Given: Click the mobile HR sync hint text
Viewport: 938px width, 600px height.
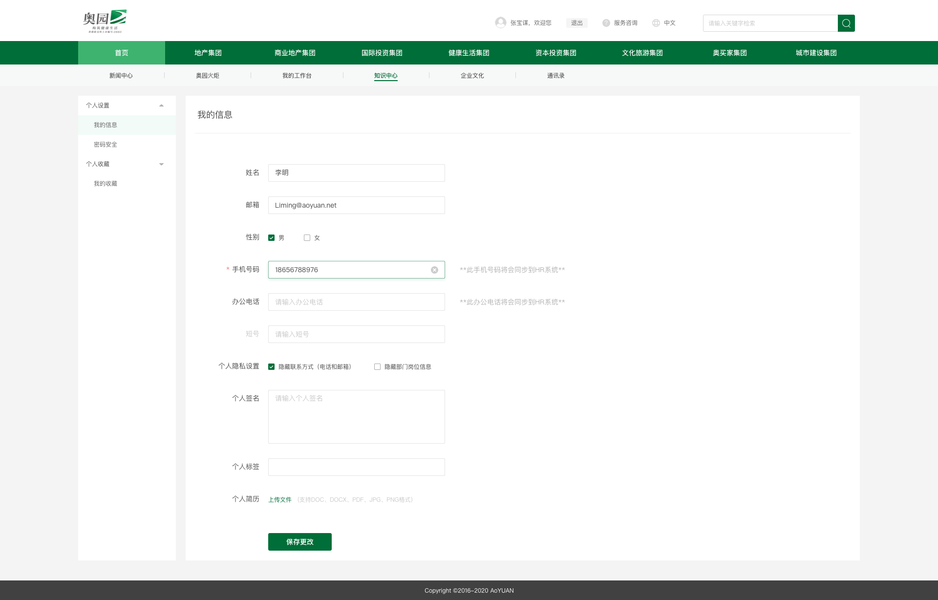Looking at the screenshot, I should tap(512, 270).
